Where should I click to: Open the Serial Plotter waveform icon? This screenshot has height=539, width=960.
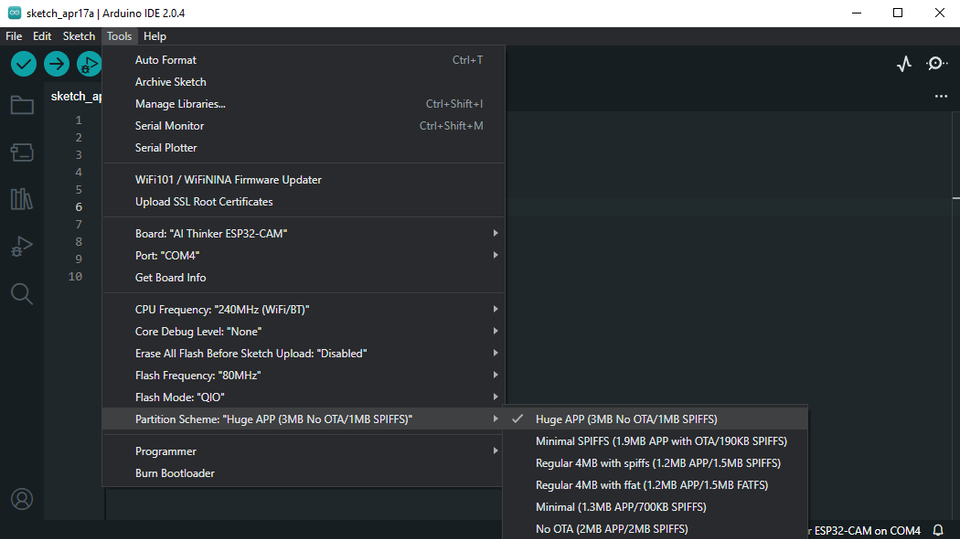[x=904, y=64]
